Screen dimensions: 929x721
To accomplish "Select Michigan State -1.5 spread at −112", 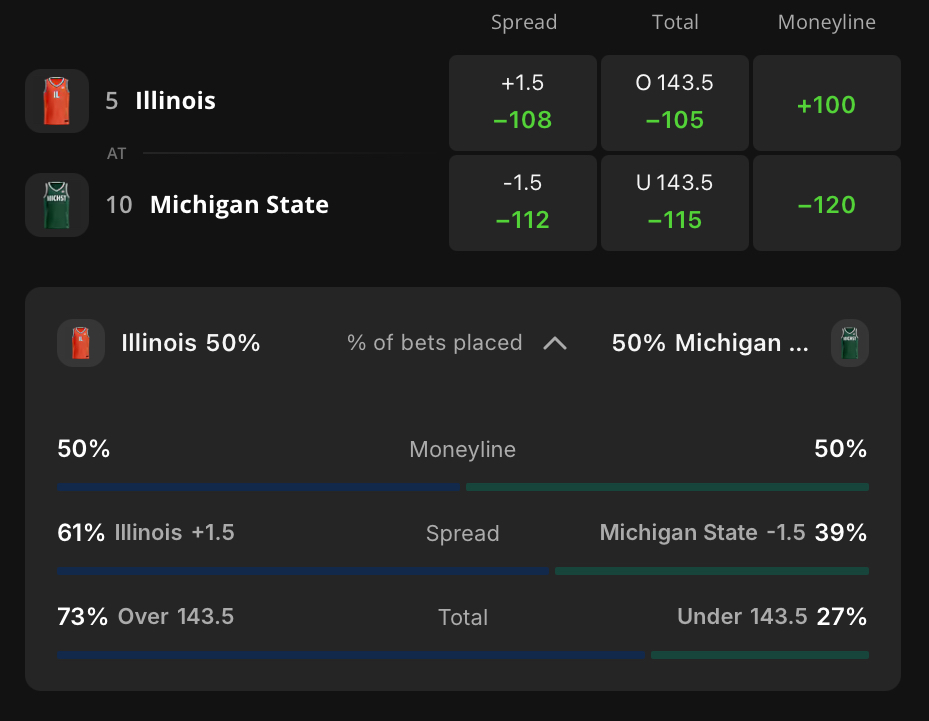I will pos(522,202).
